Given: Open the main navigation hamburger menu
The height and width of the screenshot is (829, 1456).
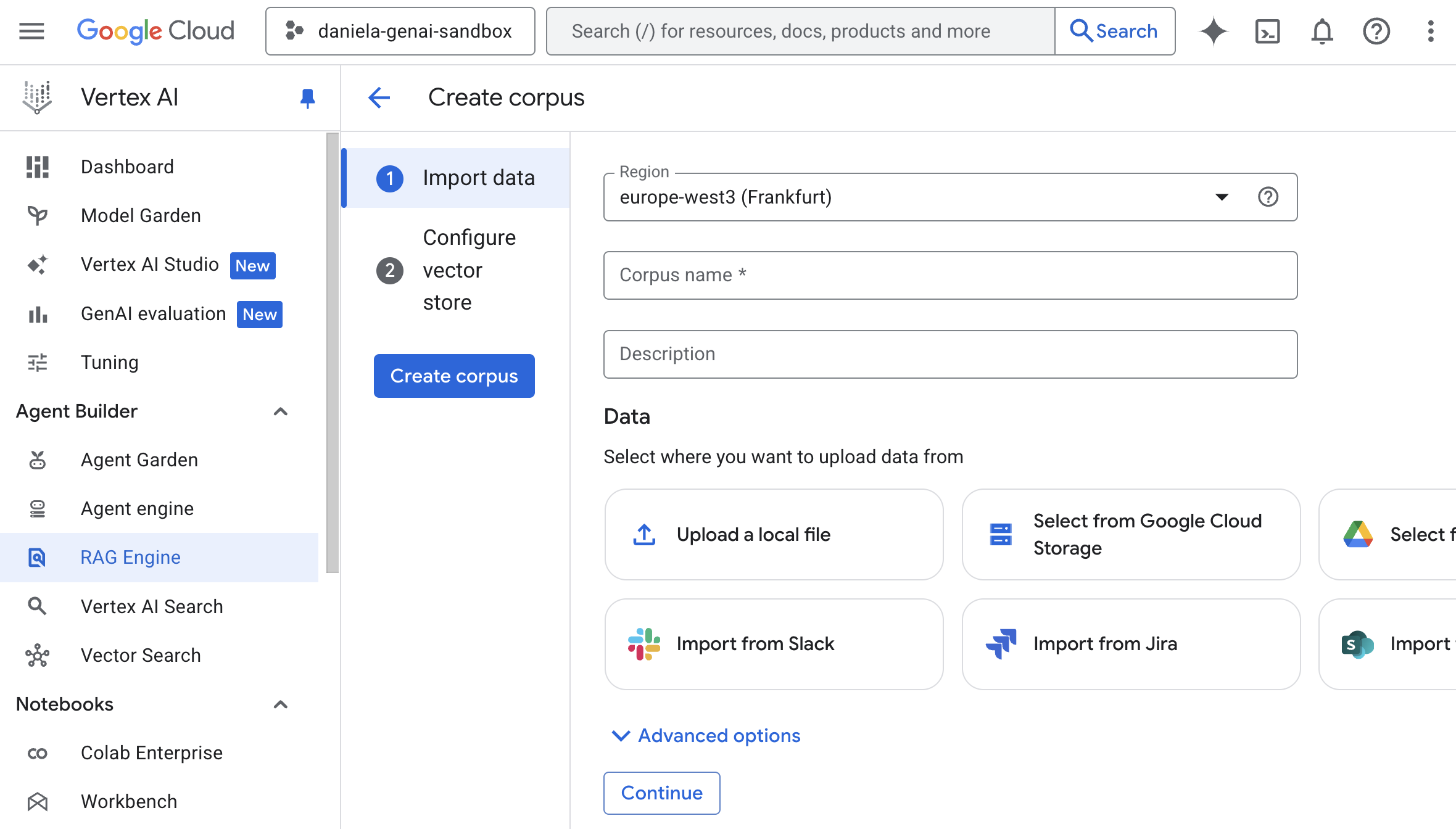Looking at the screenshot, I should click(x=31, y=31).
